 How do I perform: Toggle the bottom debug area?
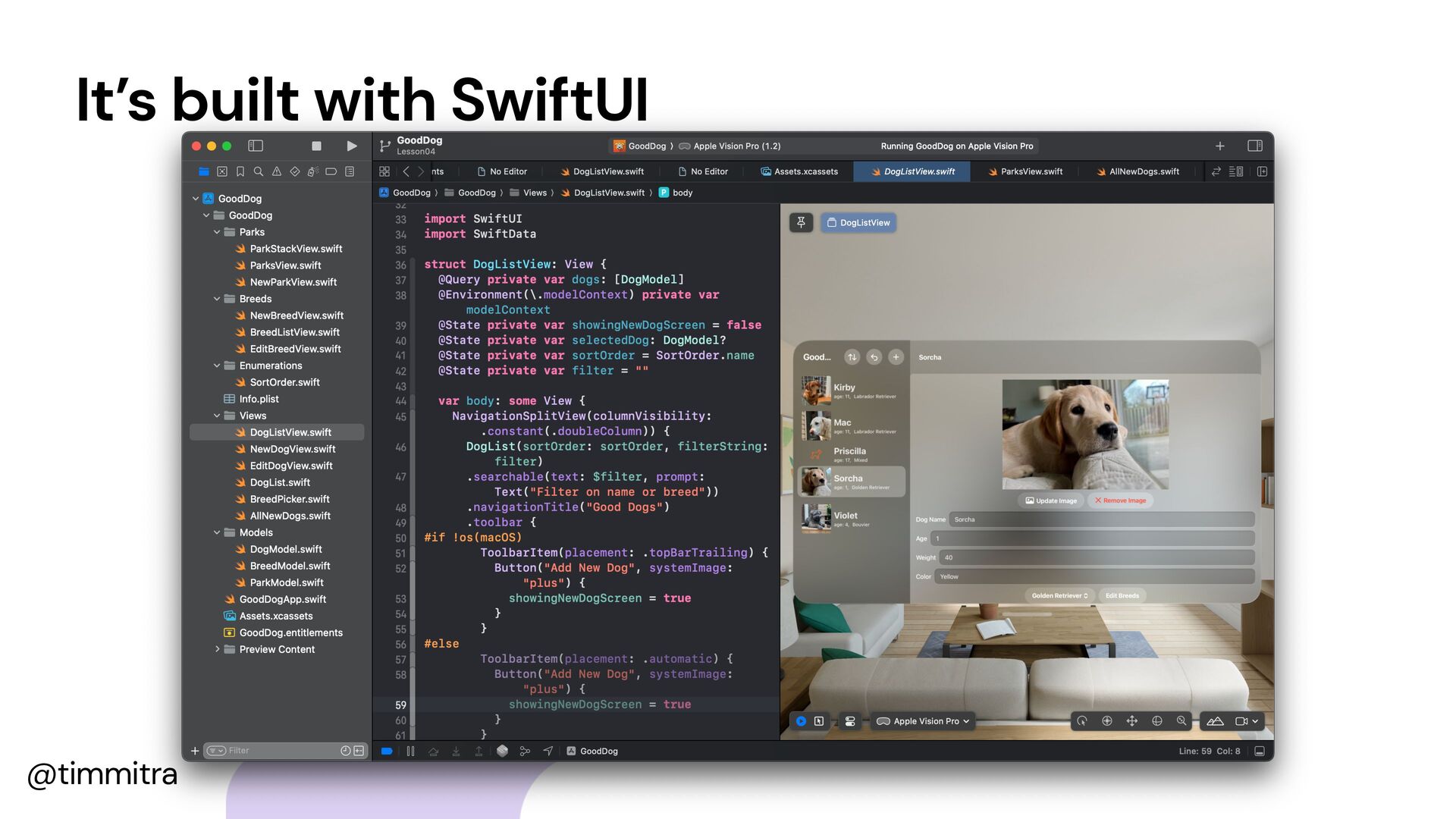coord(1260,751)
